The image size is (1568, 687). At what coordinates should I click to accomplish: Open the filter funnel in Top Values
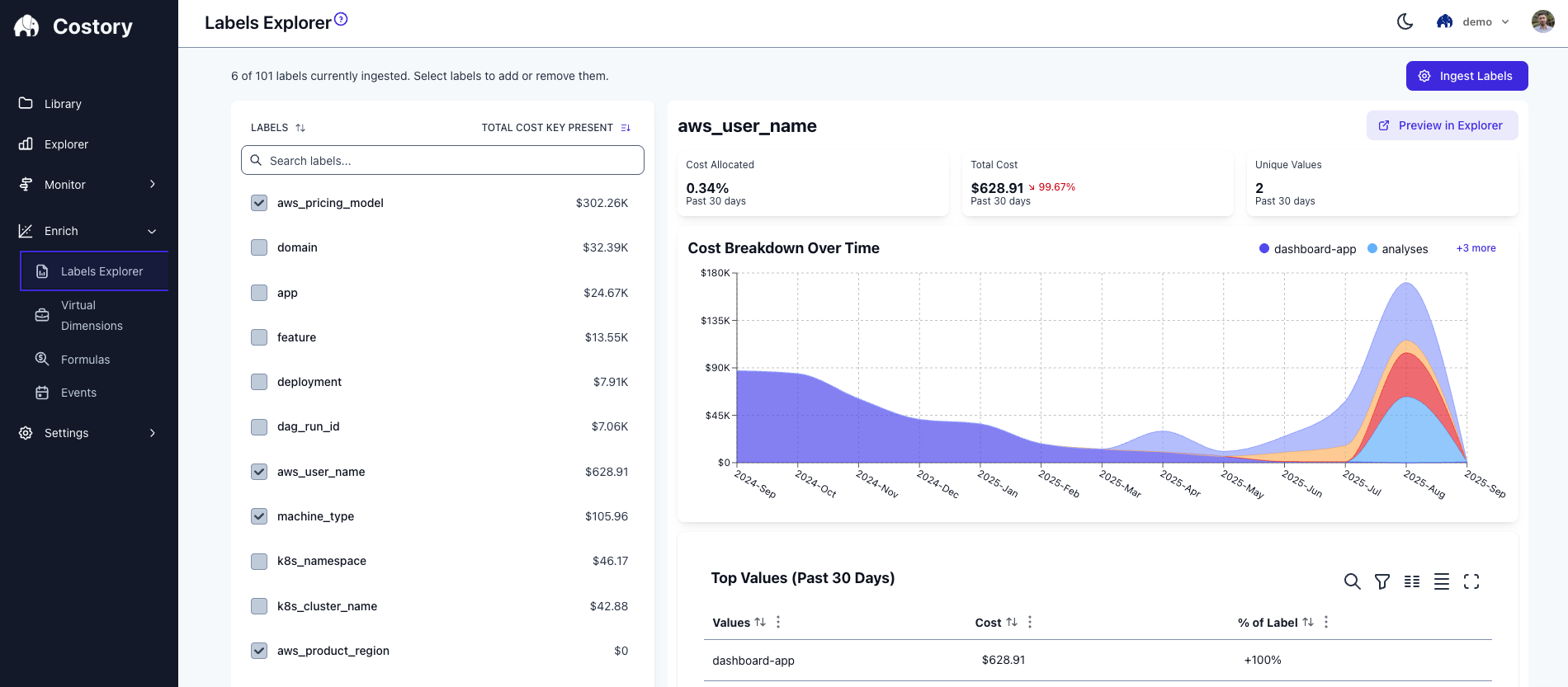1381,581
